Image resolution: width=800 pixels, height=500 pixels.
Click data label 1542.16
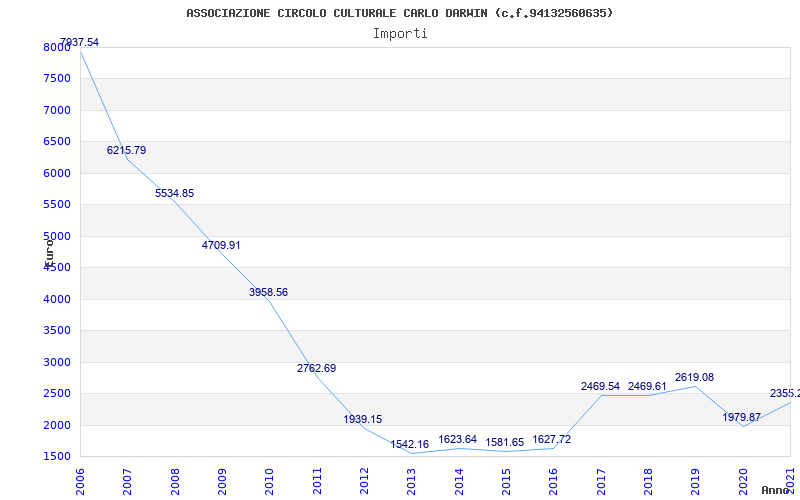pos(410,444)
